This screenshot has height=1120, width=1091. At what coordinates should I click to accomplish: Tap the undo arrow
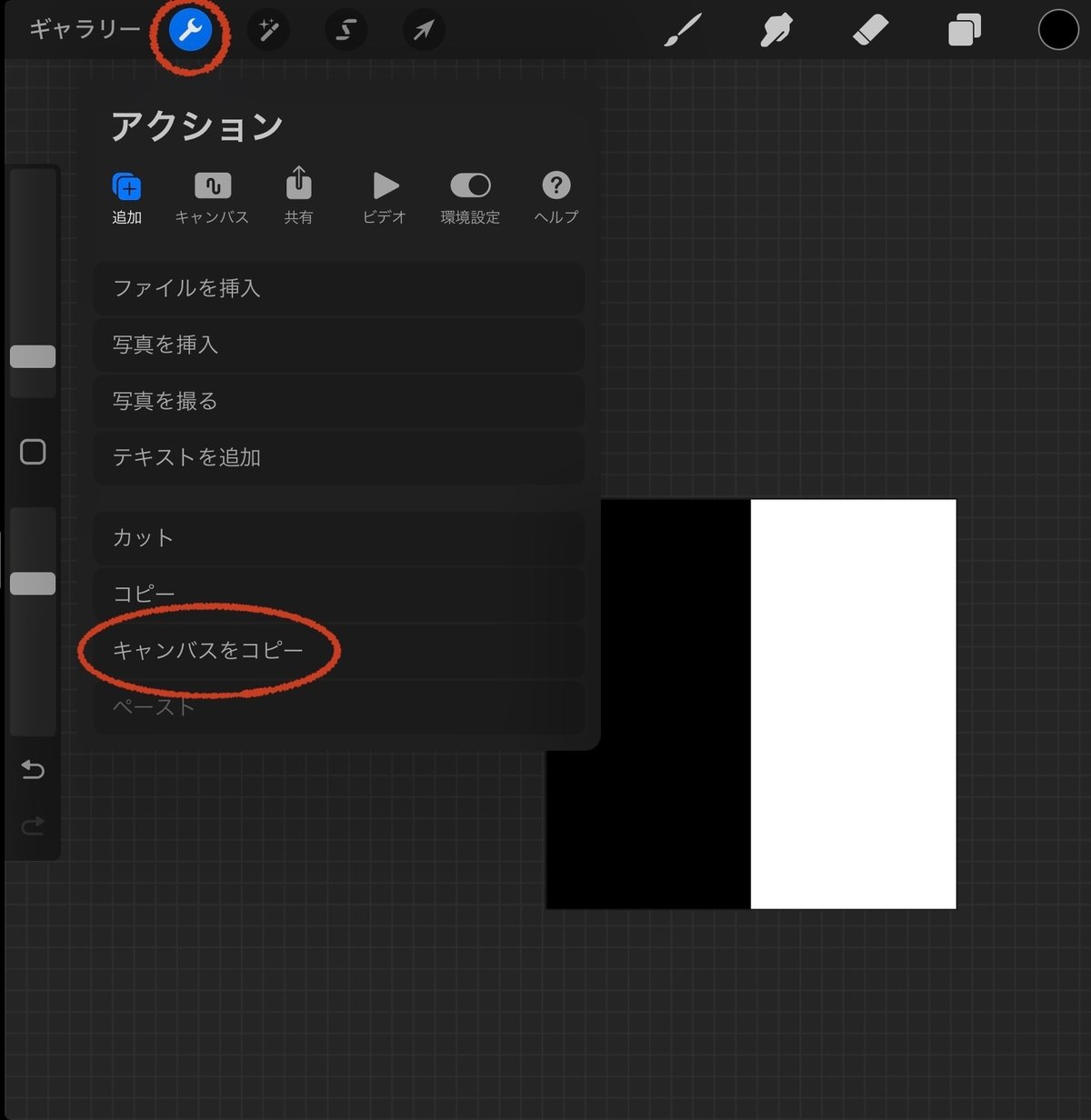pos(33,770)
